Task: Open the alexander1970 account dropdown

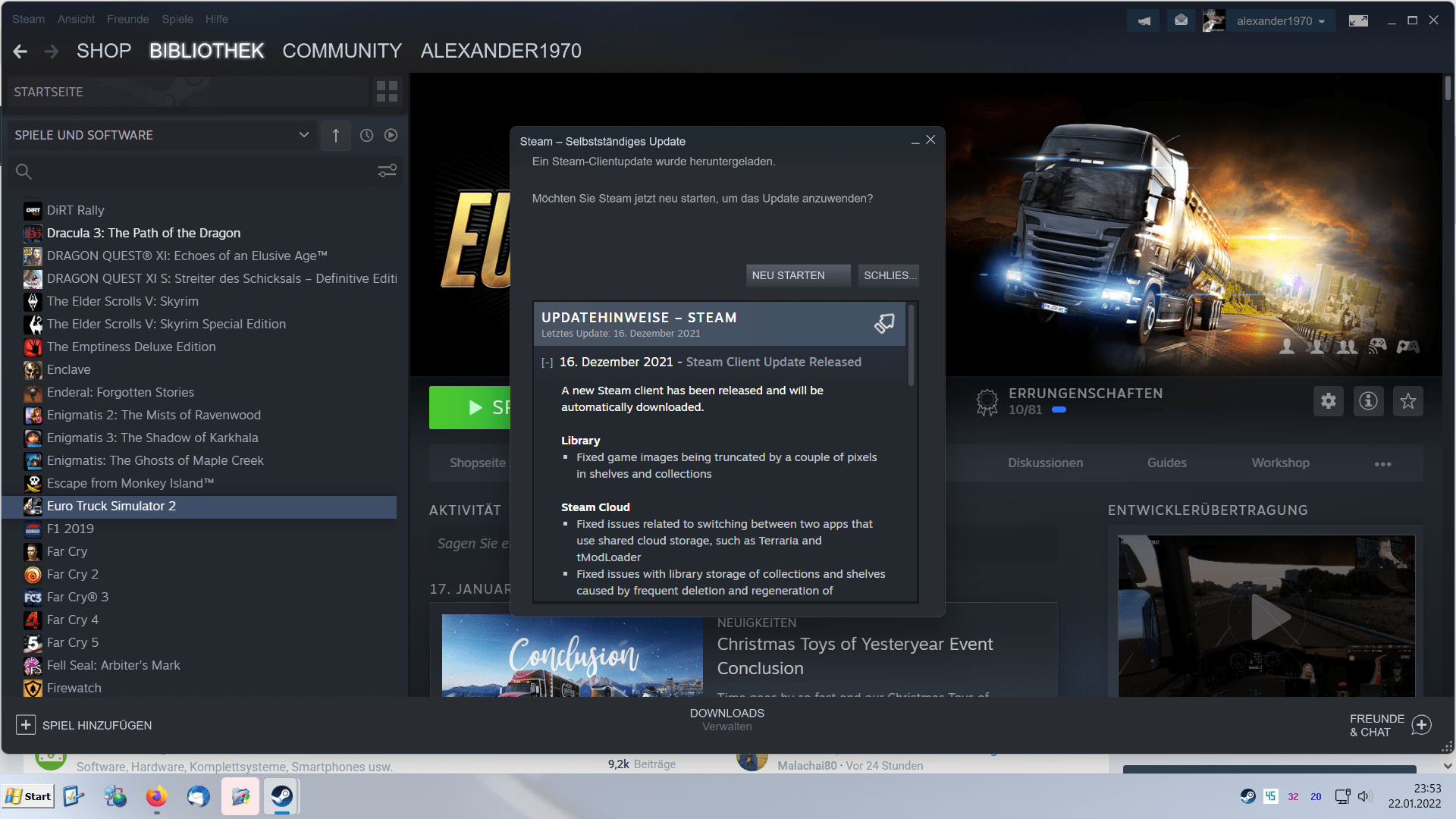Action: (x=1281, y=21)
